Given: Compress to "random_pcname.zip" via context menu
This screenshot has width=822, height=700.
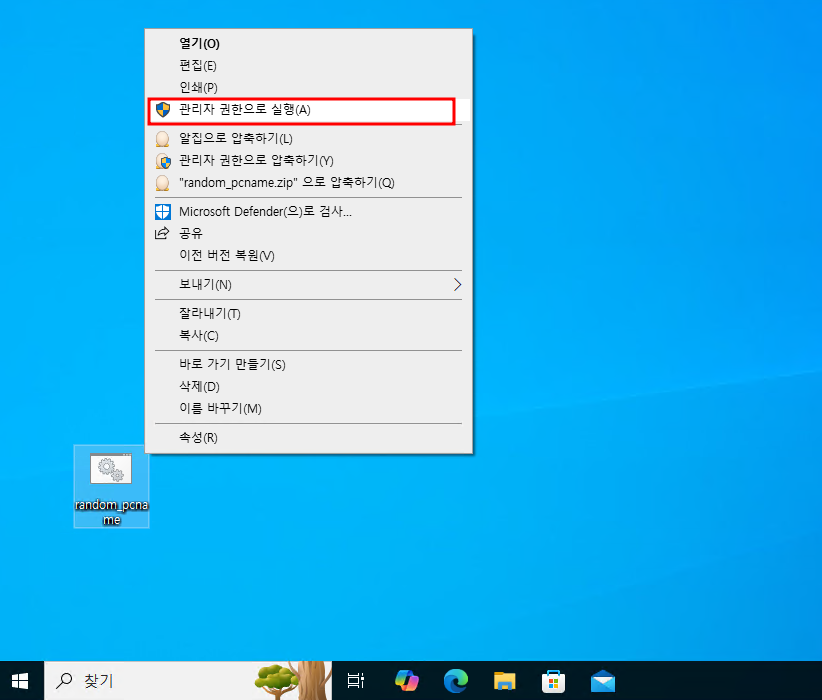Looking at the screenshot, I should coord(286,182).
